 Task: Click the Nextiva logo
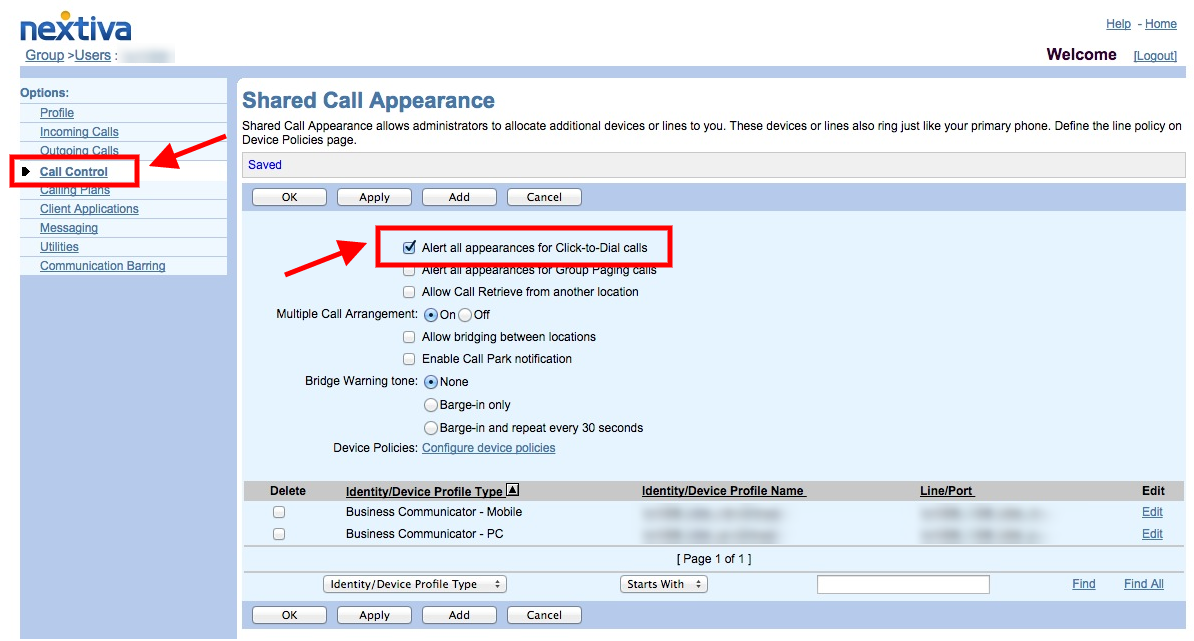pos(76,27)
